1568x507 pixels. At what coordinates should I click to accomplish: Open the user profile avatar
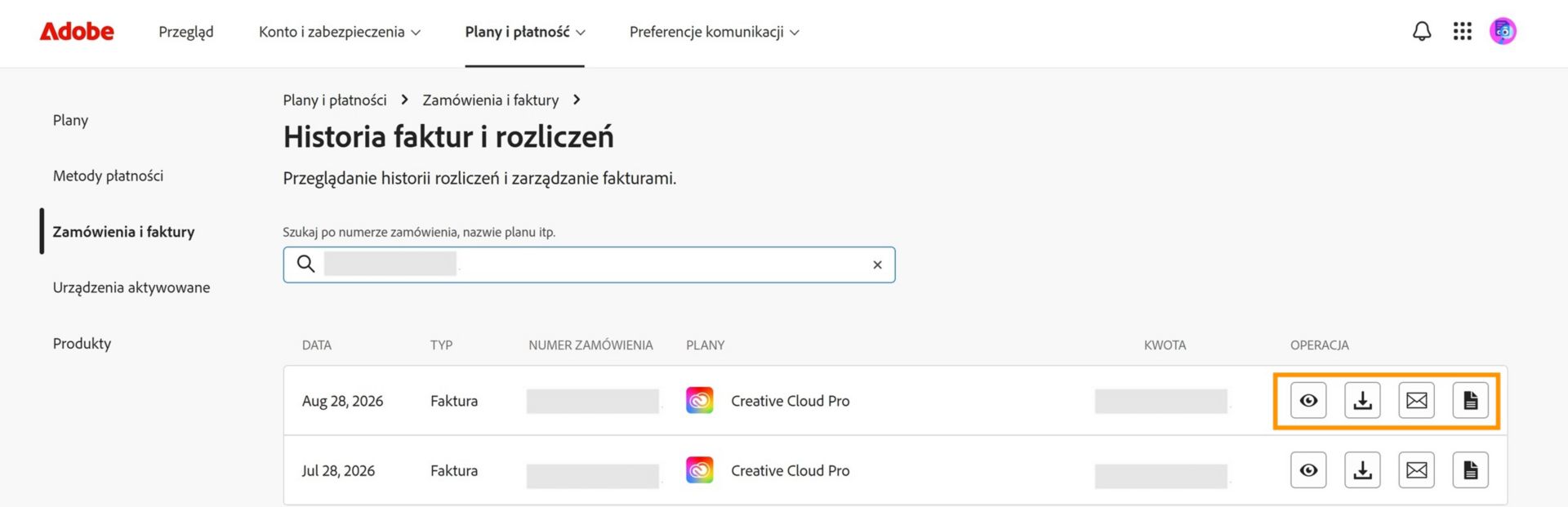pos(1503,32)
